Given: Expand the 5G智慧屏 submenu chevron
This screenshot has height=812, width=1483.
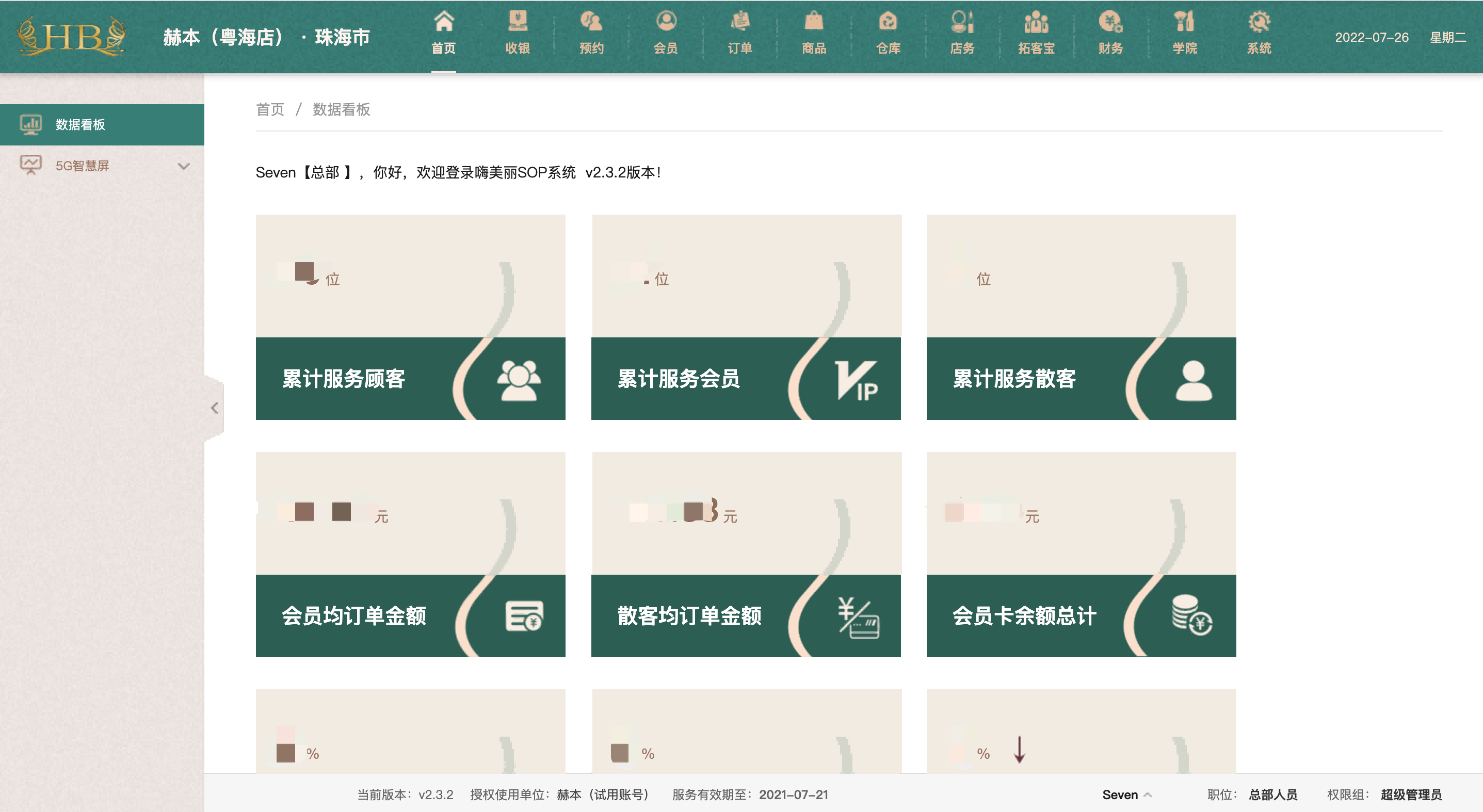Looking at the screenshot, I should click(184, 166).
